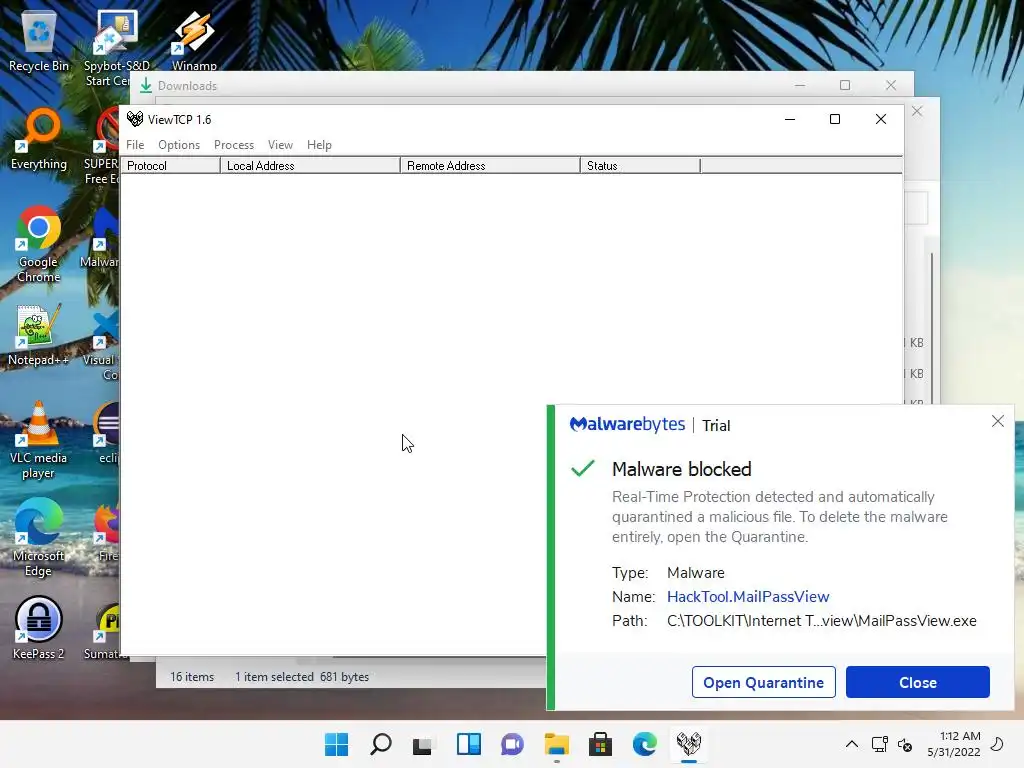
Task: Click the Downloads window title icon
Action: tap(146, 86)
